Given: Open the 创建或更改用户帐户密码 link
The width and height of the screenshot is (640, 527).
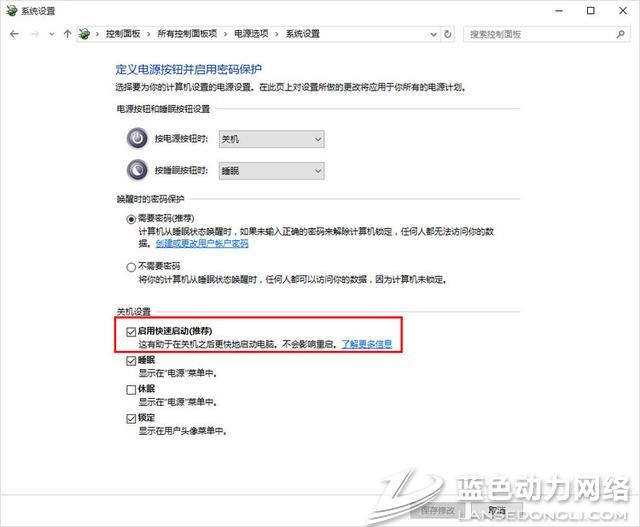Looking at the screenshot, I should point(201,243).
